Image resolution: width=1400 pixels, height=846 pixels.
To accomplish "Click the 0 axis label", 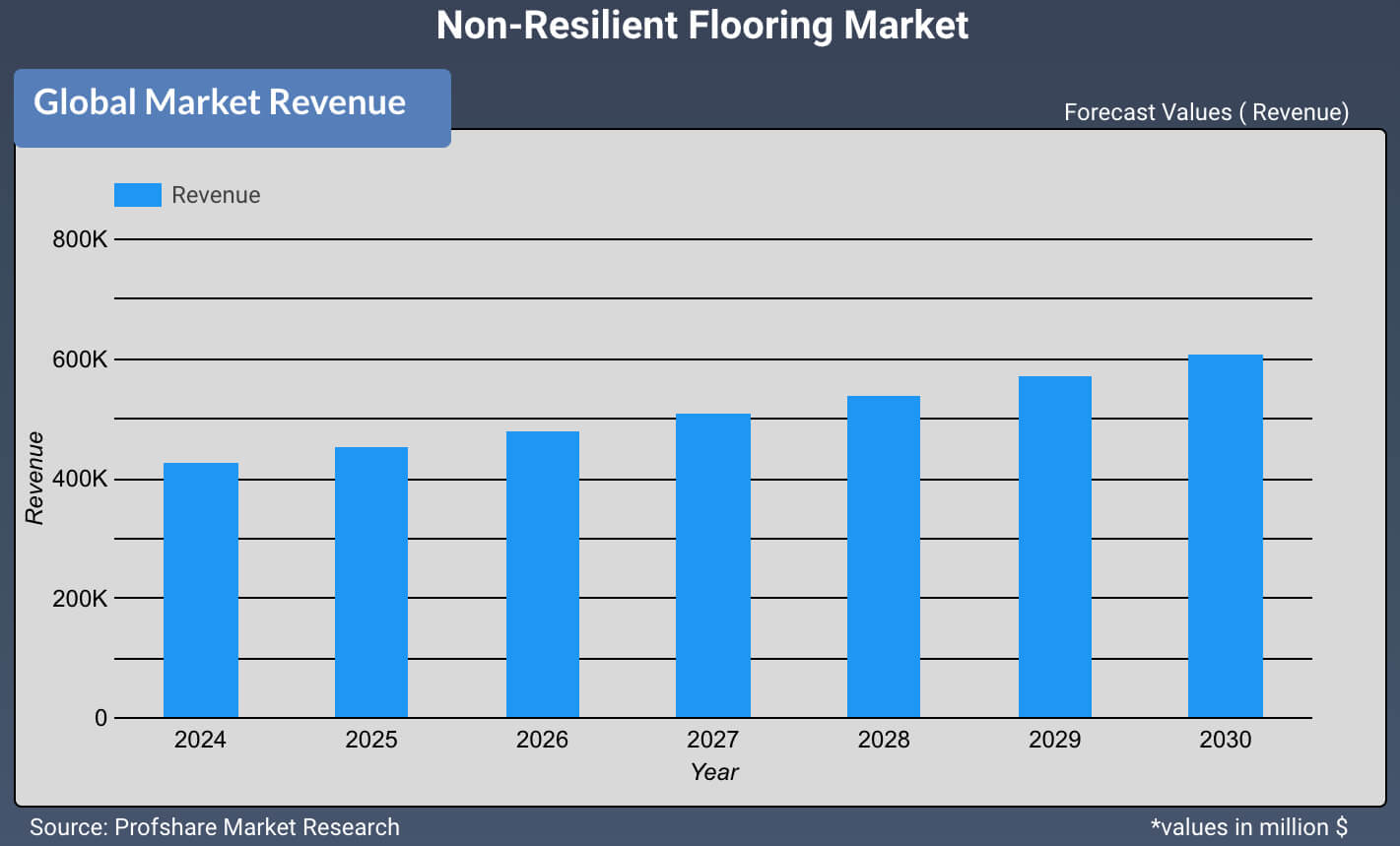I will coord(100,718).
